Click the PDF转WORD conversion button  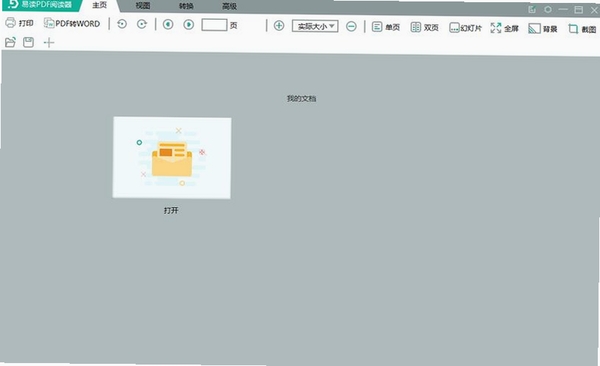point(72,23)
